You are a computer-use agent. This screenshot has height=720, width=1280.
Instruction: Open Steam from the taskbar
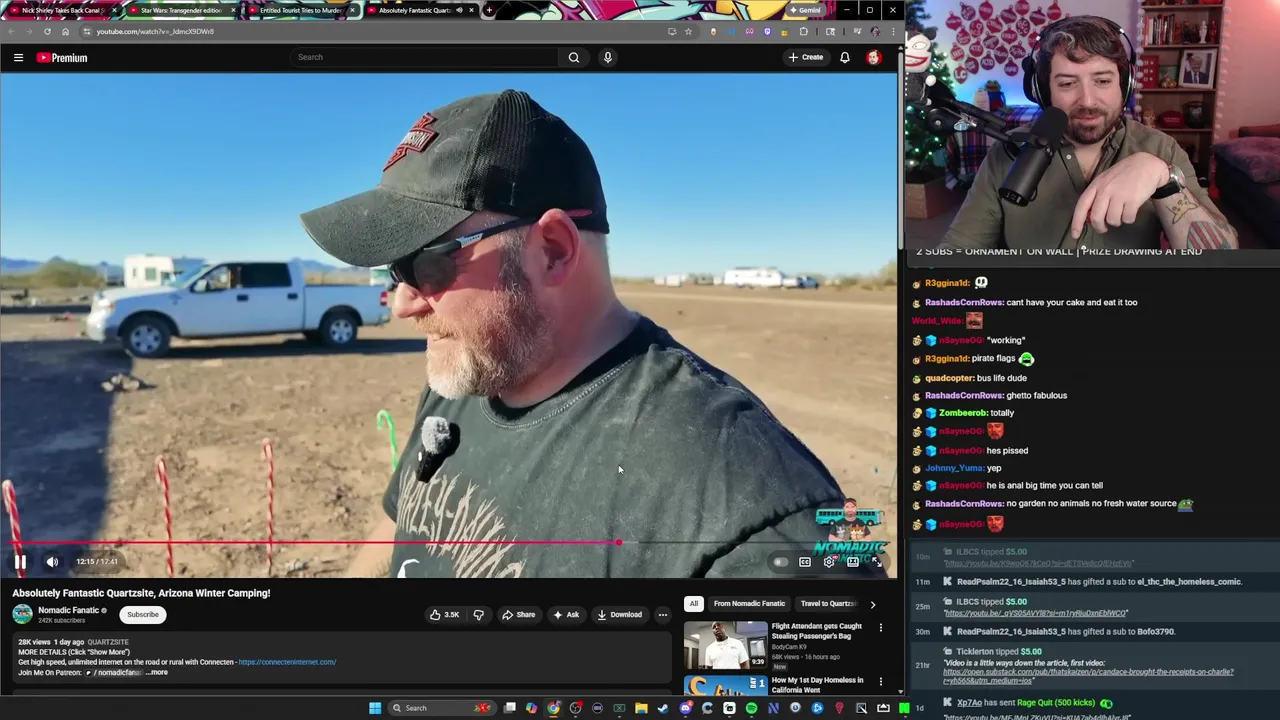tap(662, 708)
